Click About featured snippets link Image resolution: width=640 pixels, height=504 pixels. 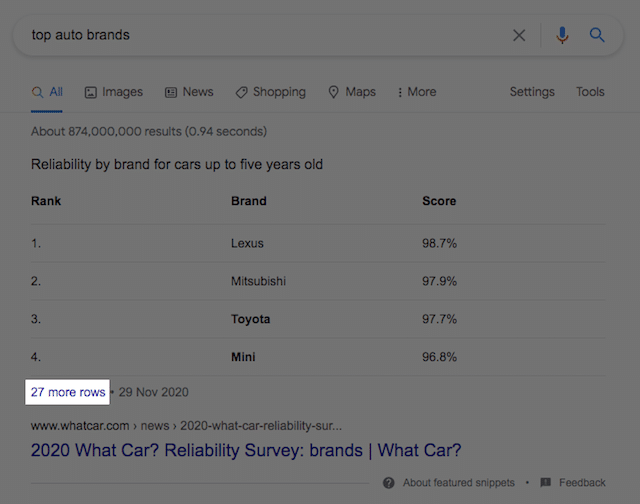tap(458, 483)
